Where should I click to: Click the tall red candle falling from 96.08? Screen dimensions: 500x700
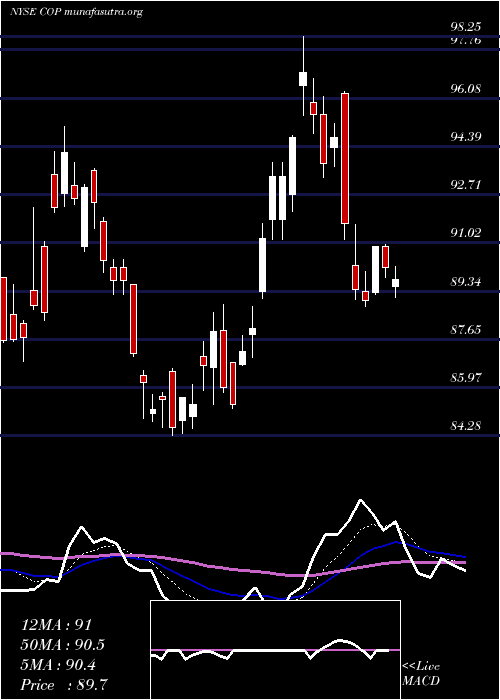coord(345,158)
